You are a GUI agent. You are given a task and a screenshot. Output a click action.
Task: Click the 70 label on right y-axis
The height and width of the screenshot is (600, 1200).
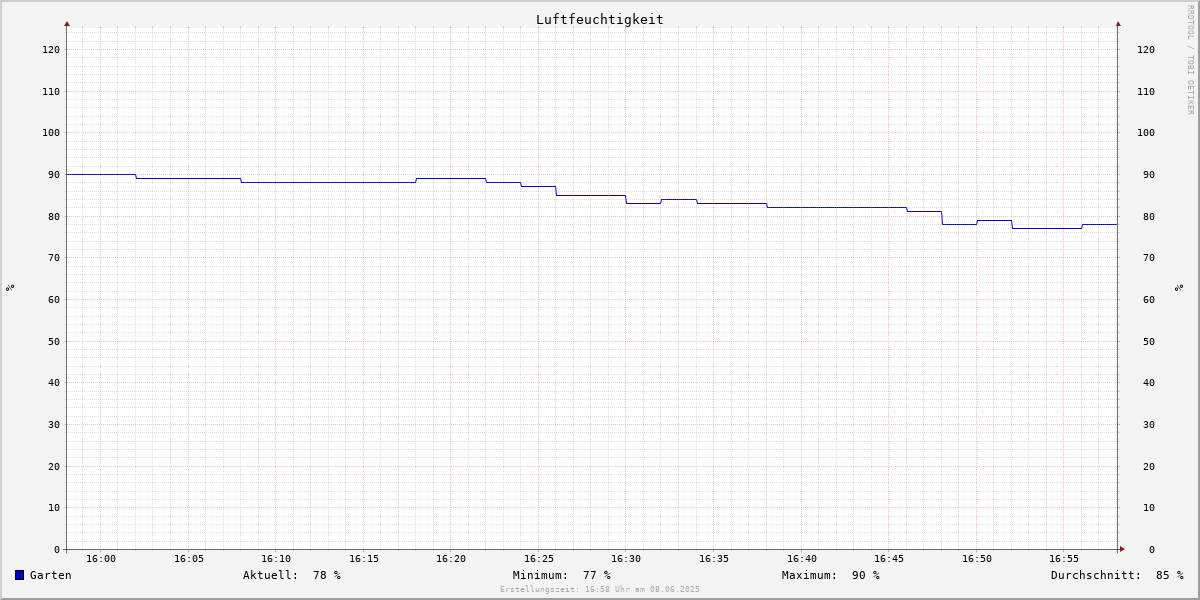[x=1149, y=257]
